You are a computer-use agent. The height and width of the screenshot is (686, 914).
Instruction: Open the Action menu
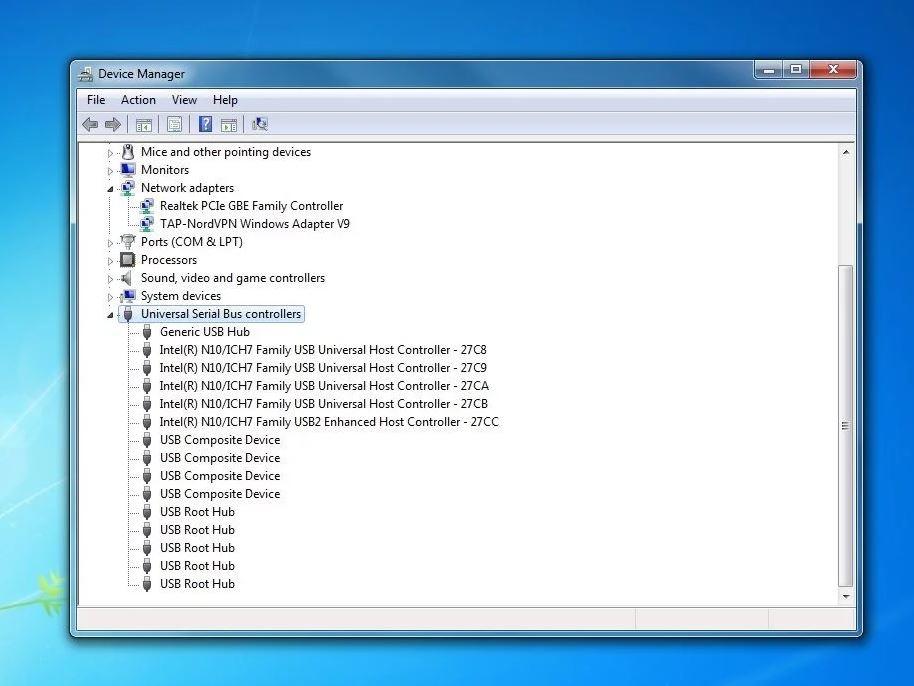point(138,100)
